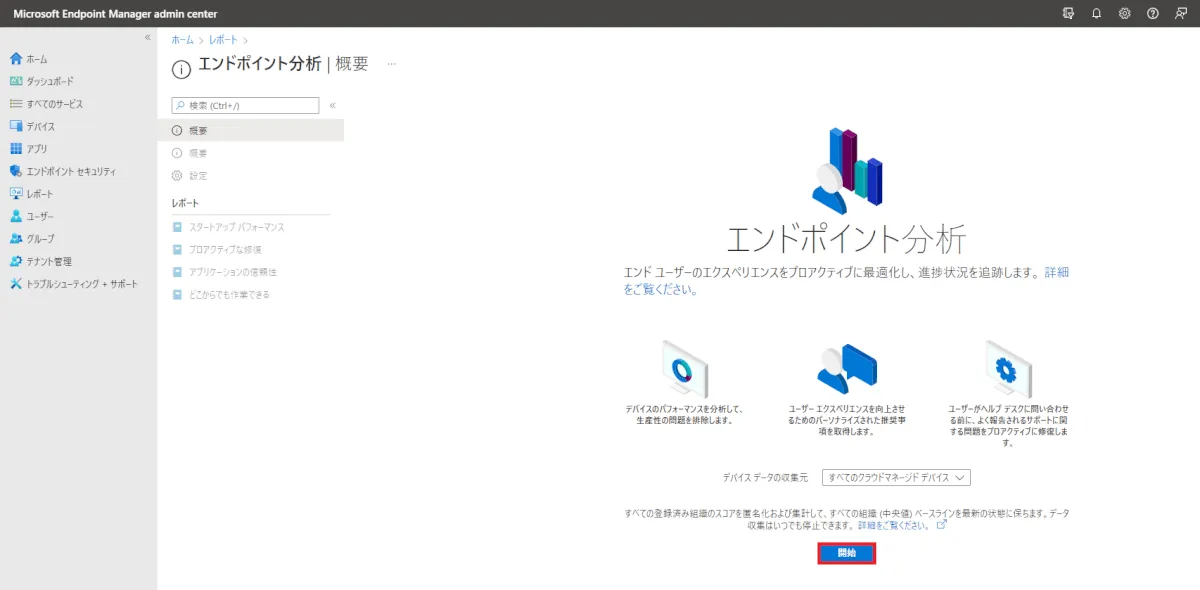Click the トラブルシューティング + サポート wrench icon

click(16, 284)
